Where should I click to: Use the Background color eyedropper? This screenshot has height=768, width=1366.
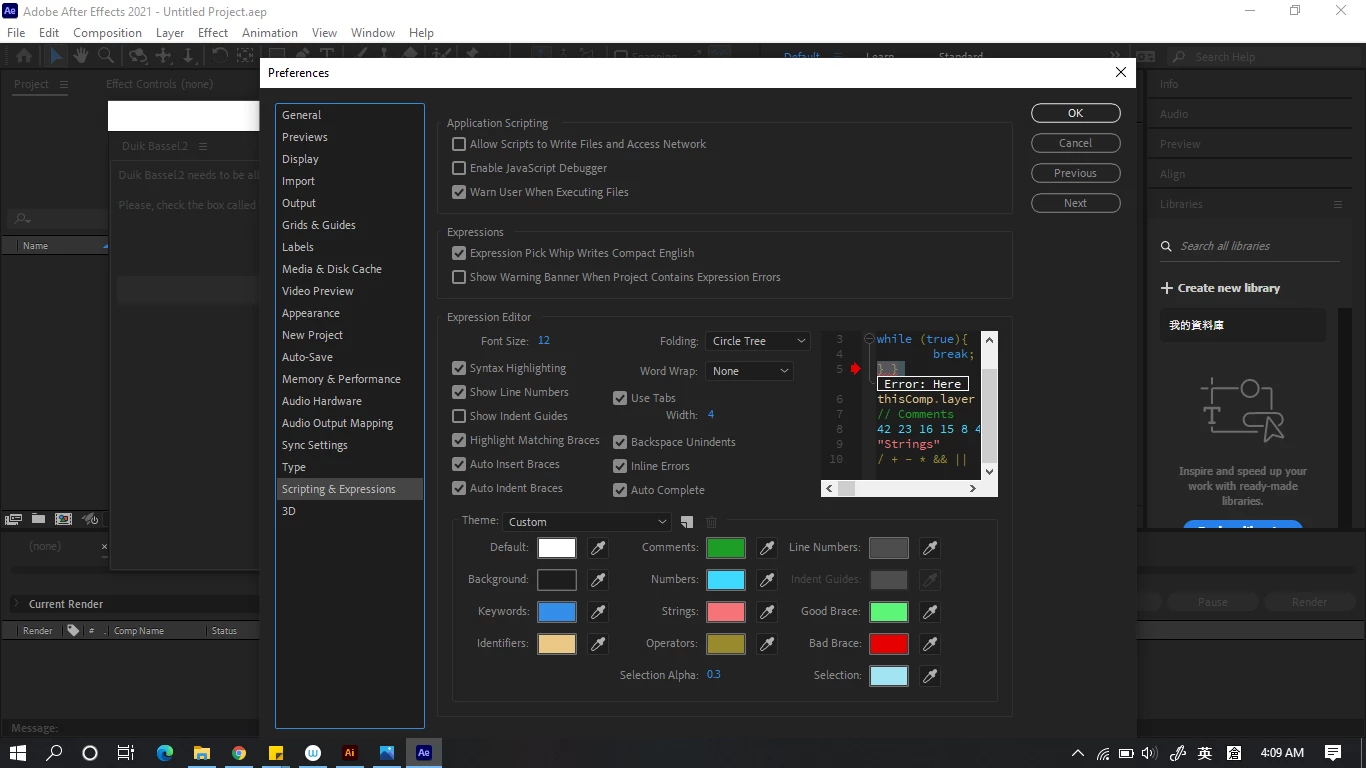(x=598, y=580)
